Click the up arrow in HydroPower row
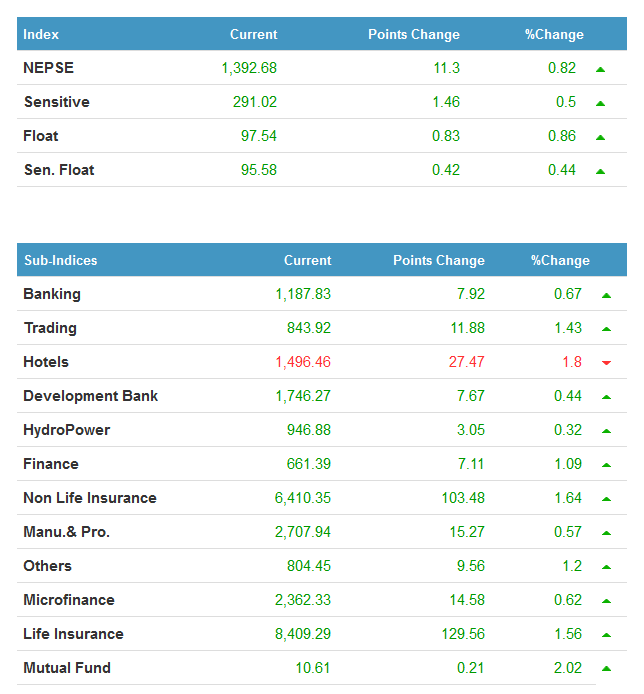The height and width of the screenshot is (694, 644). (606, 431)
